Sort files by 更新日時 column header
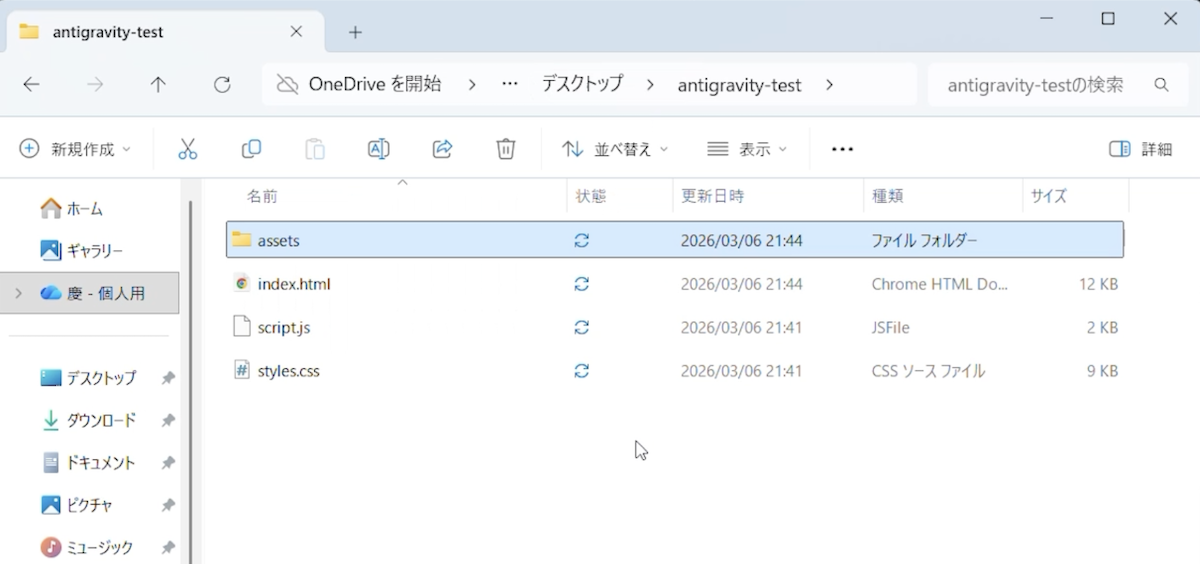The image size is (1200, 564). point(712,196)
